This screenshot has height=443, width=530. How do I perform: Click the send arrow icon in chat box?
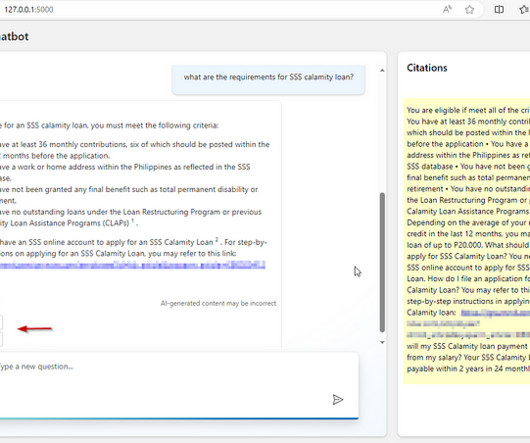tap(338, 399)
